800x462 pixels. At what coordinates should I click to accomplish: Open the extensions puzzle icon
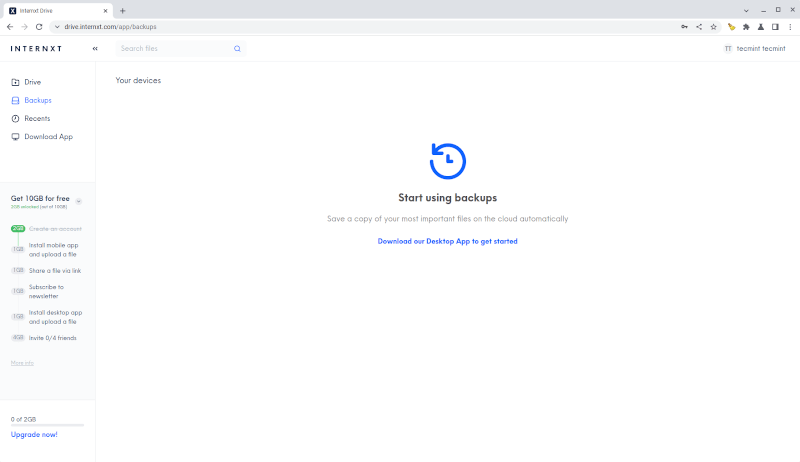[746, 27]
